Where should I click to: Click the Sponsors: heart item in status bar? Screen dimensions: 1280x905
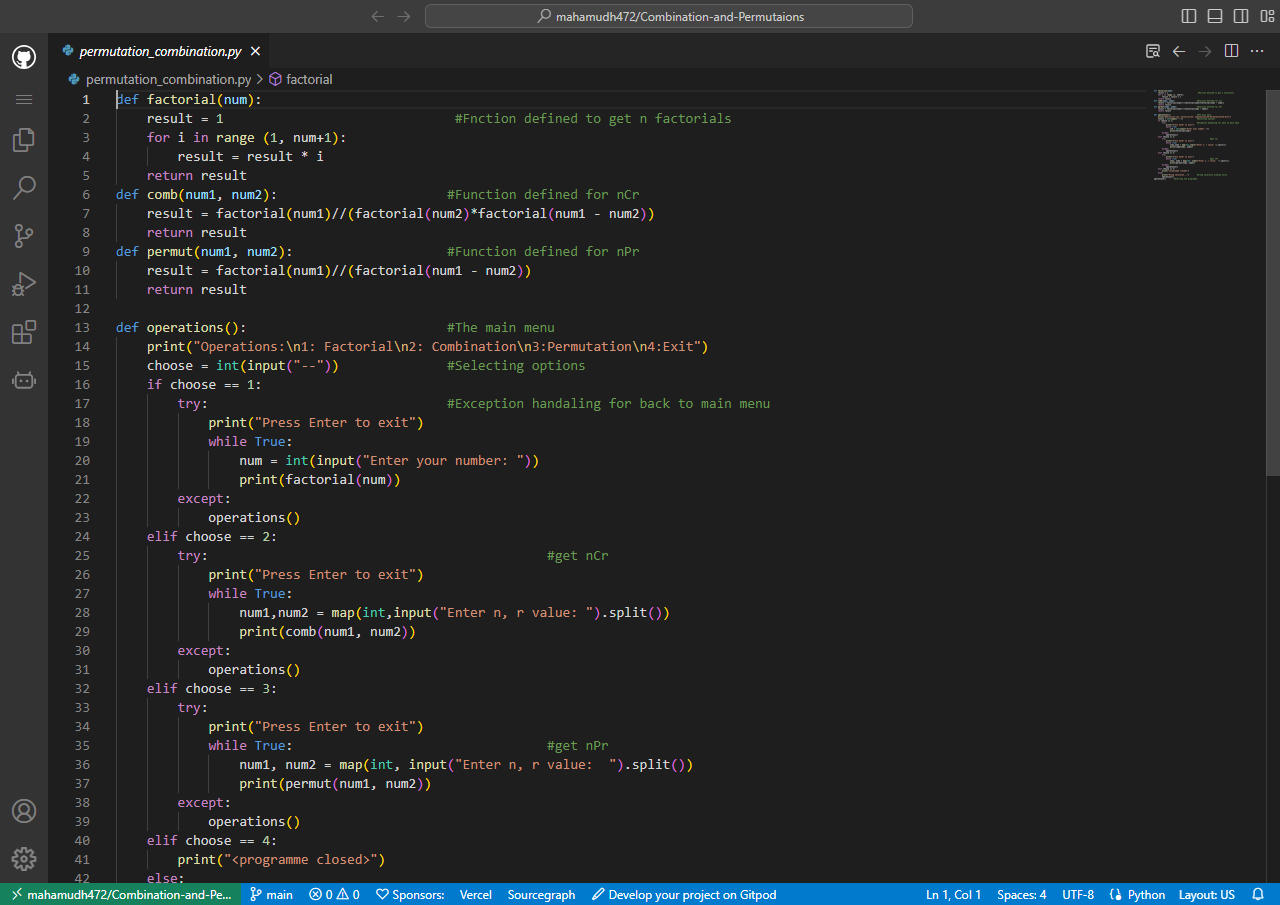pos(410,894)
